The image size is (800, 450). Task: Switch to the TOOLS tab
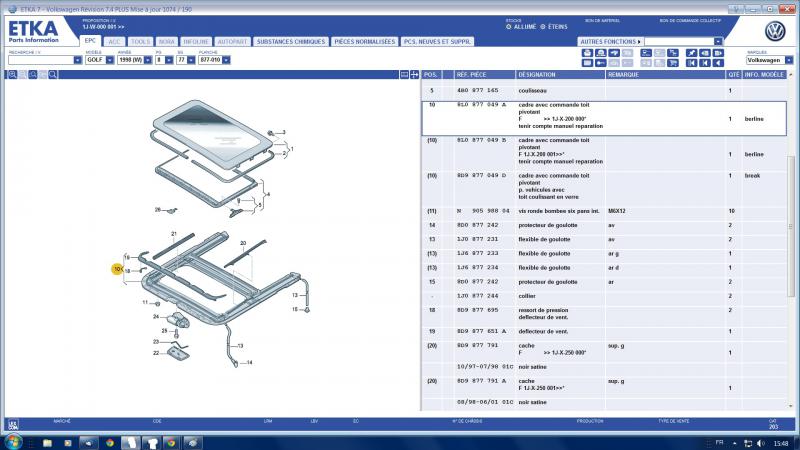coord(140,41)
